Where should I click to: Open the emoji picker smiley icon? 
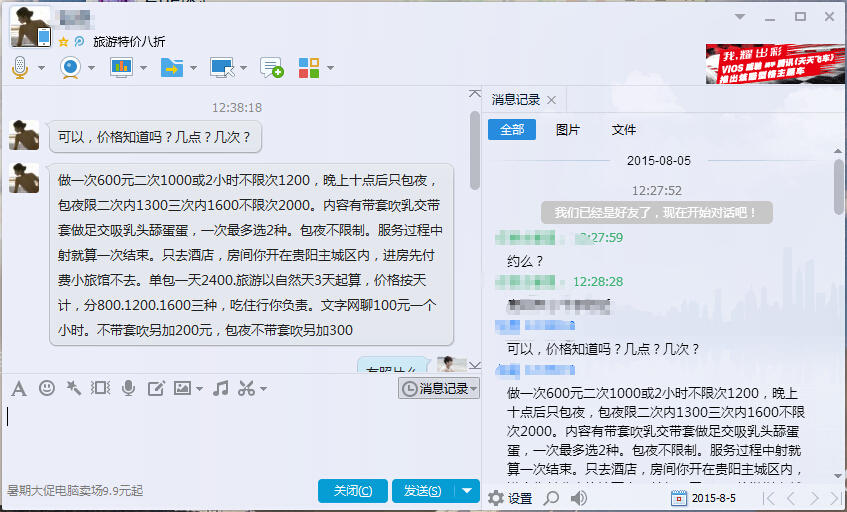coord(47,388)
